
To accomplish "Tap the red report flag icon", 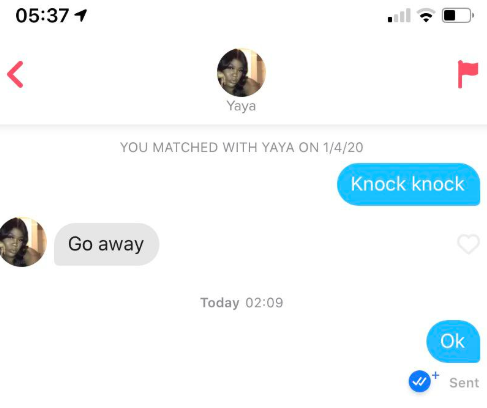I will 468,74.
